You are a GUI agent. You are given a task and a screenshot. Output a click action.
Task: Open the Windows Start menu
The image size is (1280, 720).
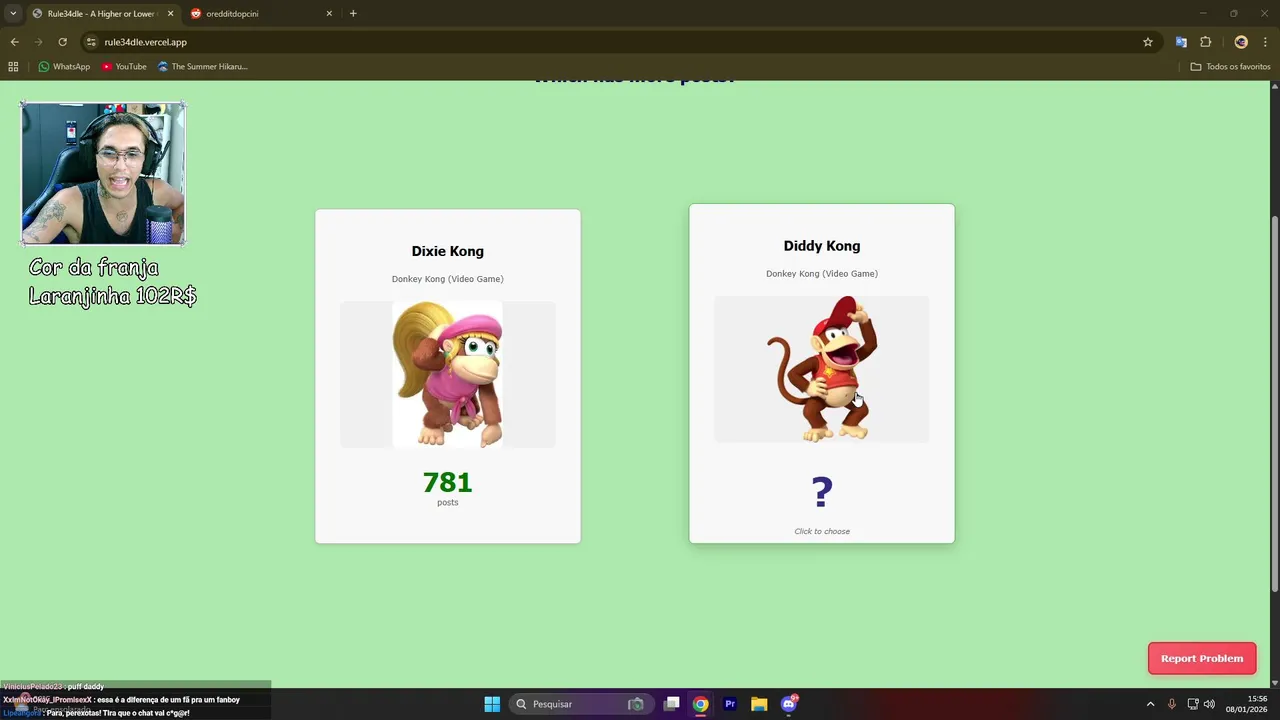[492, 704]
